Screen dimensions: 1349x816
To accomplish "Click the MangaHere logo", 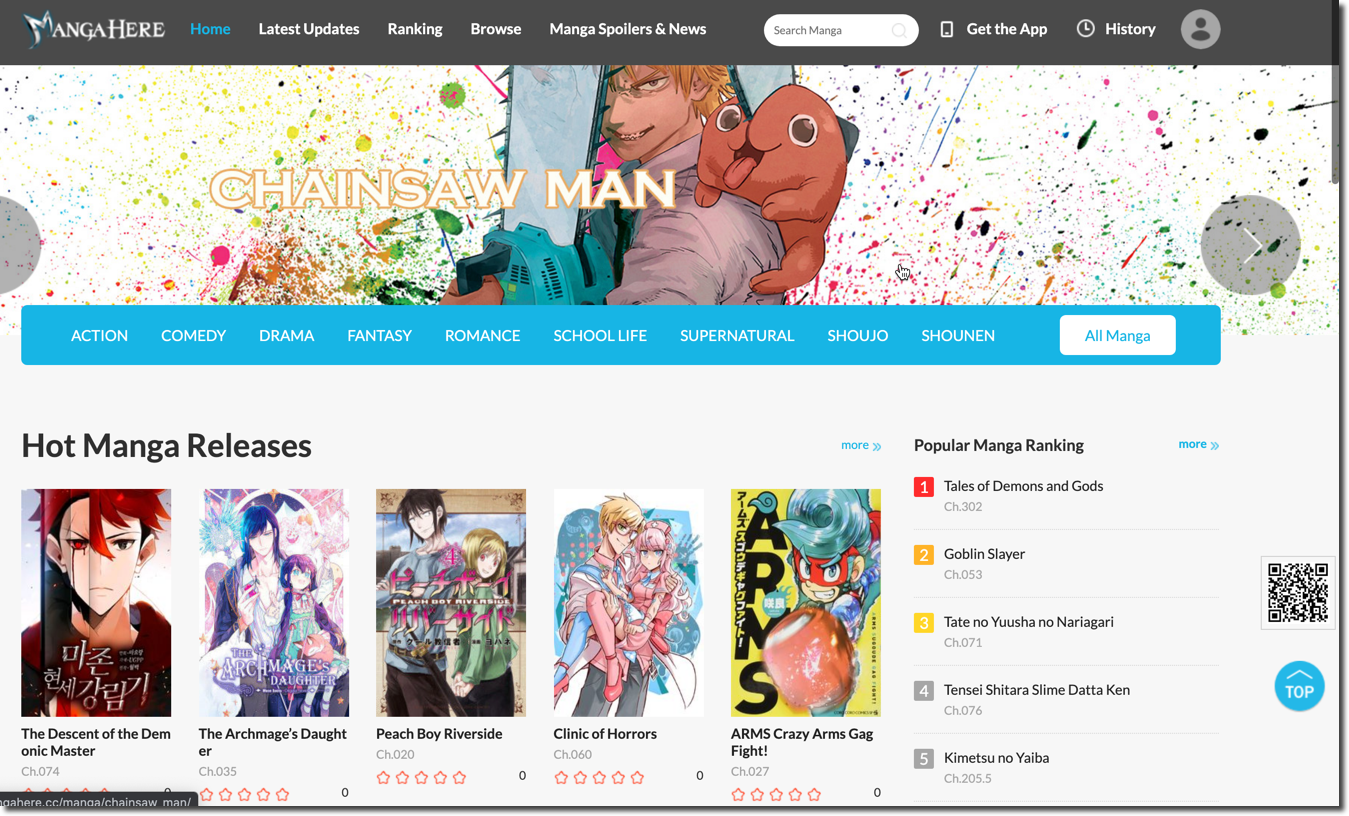I will click(x=94, y=29).
